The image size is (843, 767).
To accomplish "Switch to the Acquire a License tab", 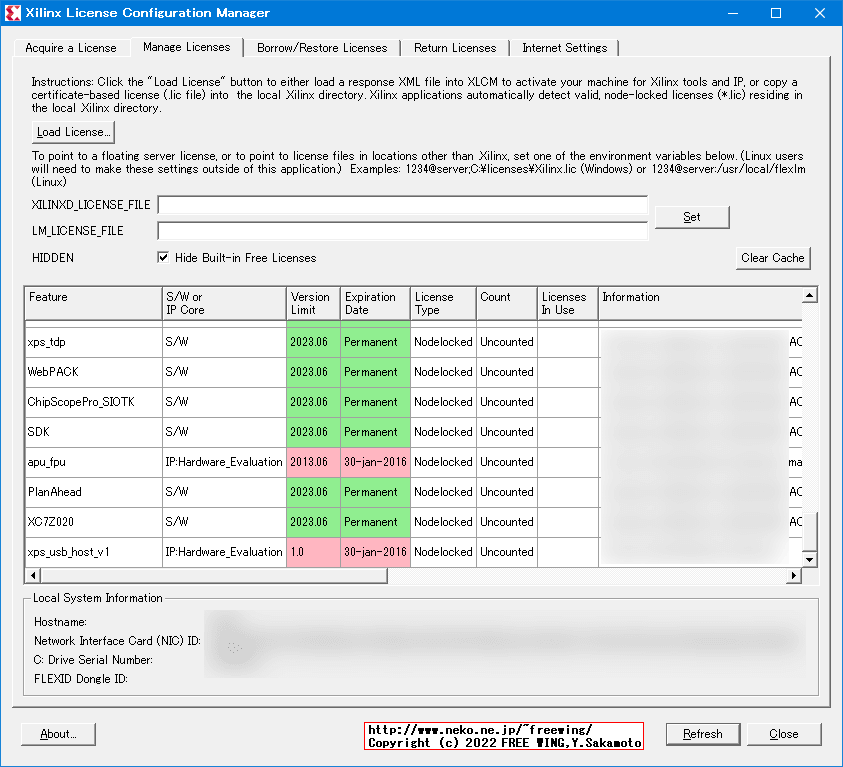I will coord(70,47).
